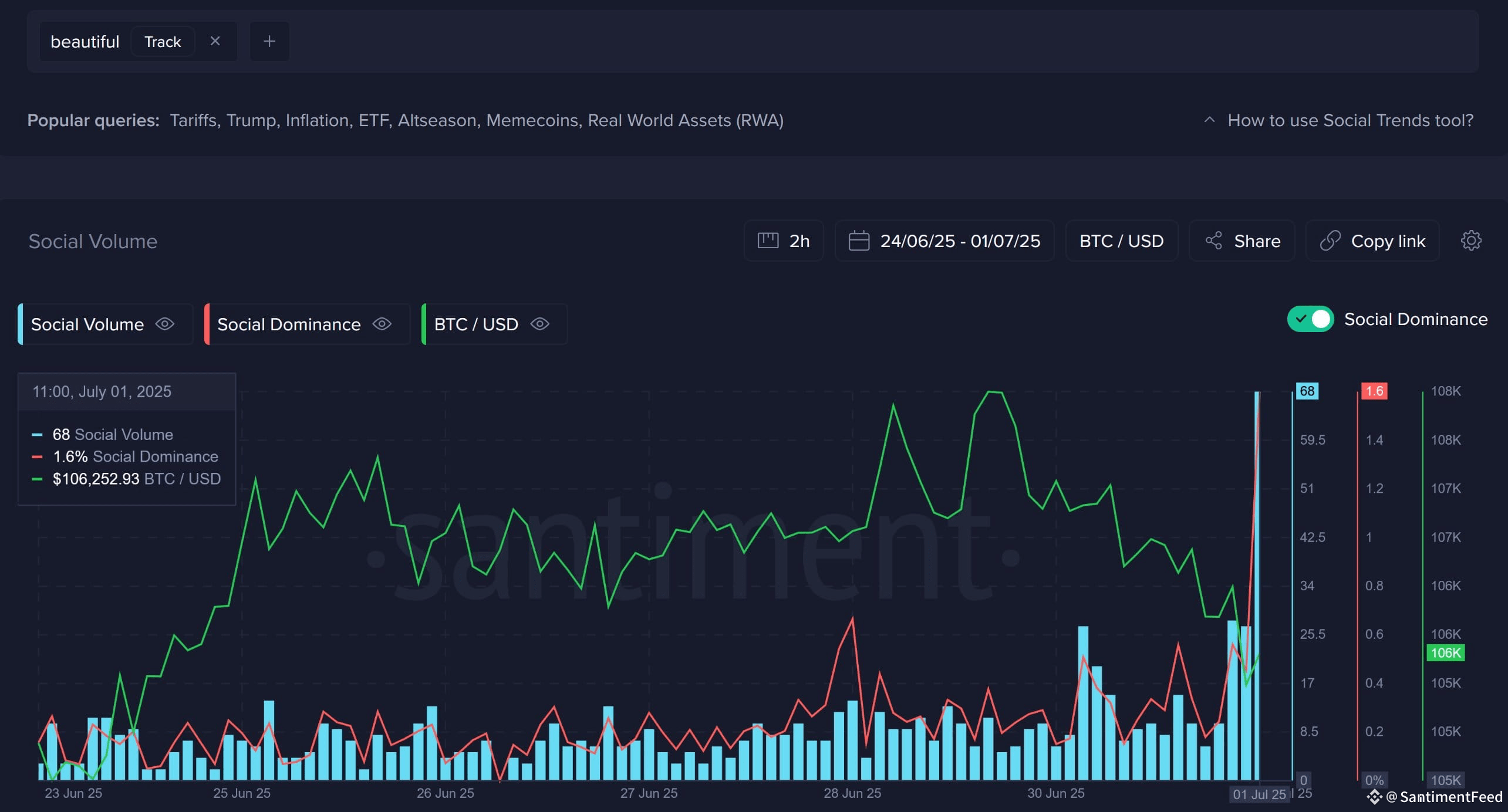Click the Santiment logo watermark icon
The image size is (1508, 812).
[1374, 797]
